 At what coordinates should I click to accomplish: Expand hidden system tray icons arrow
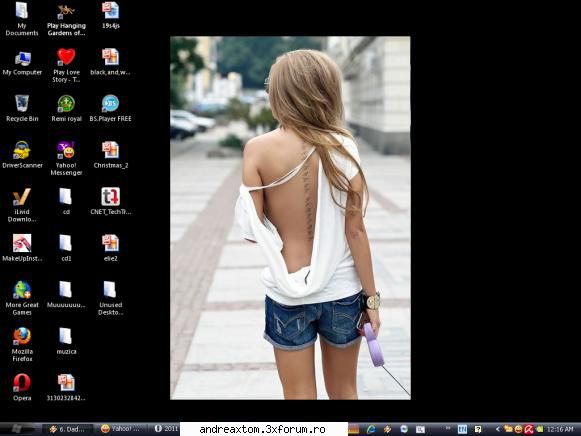[x=498, y=429]
